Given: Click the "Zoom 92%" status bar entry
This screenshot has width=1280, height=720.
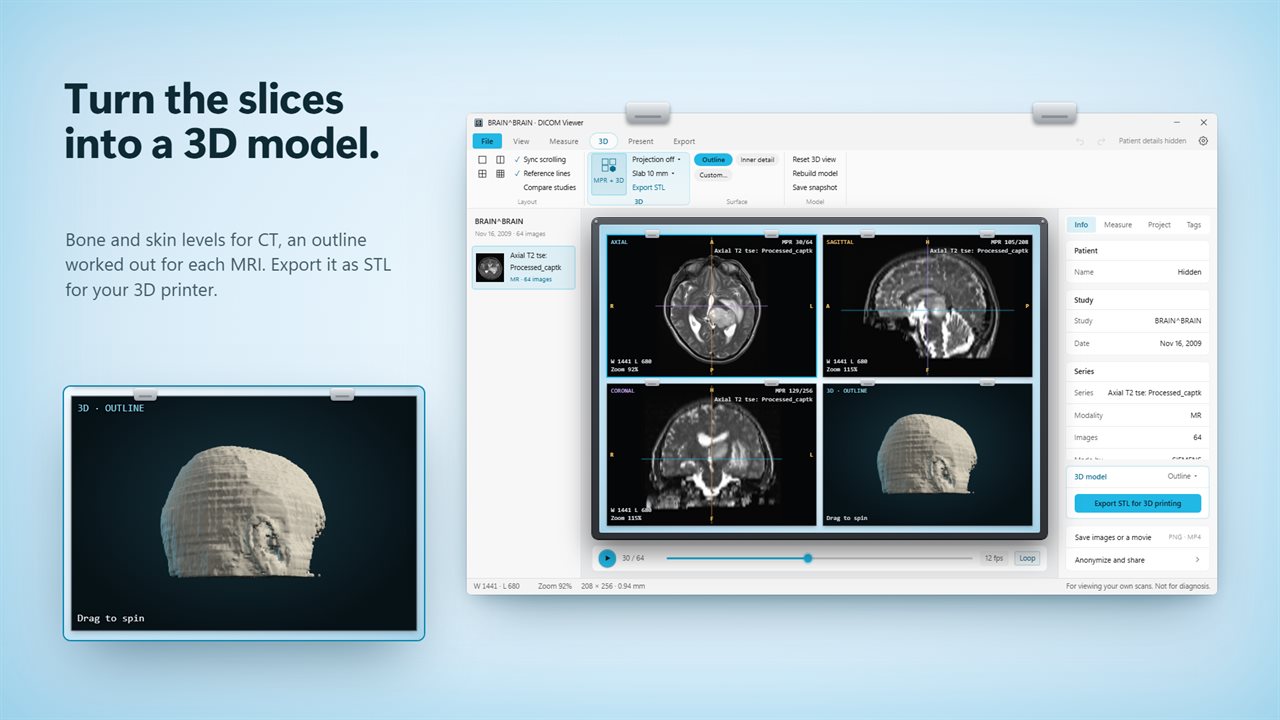Looking at the screenshot, I should pos(555,586).
